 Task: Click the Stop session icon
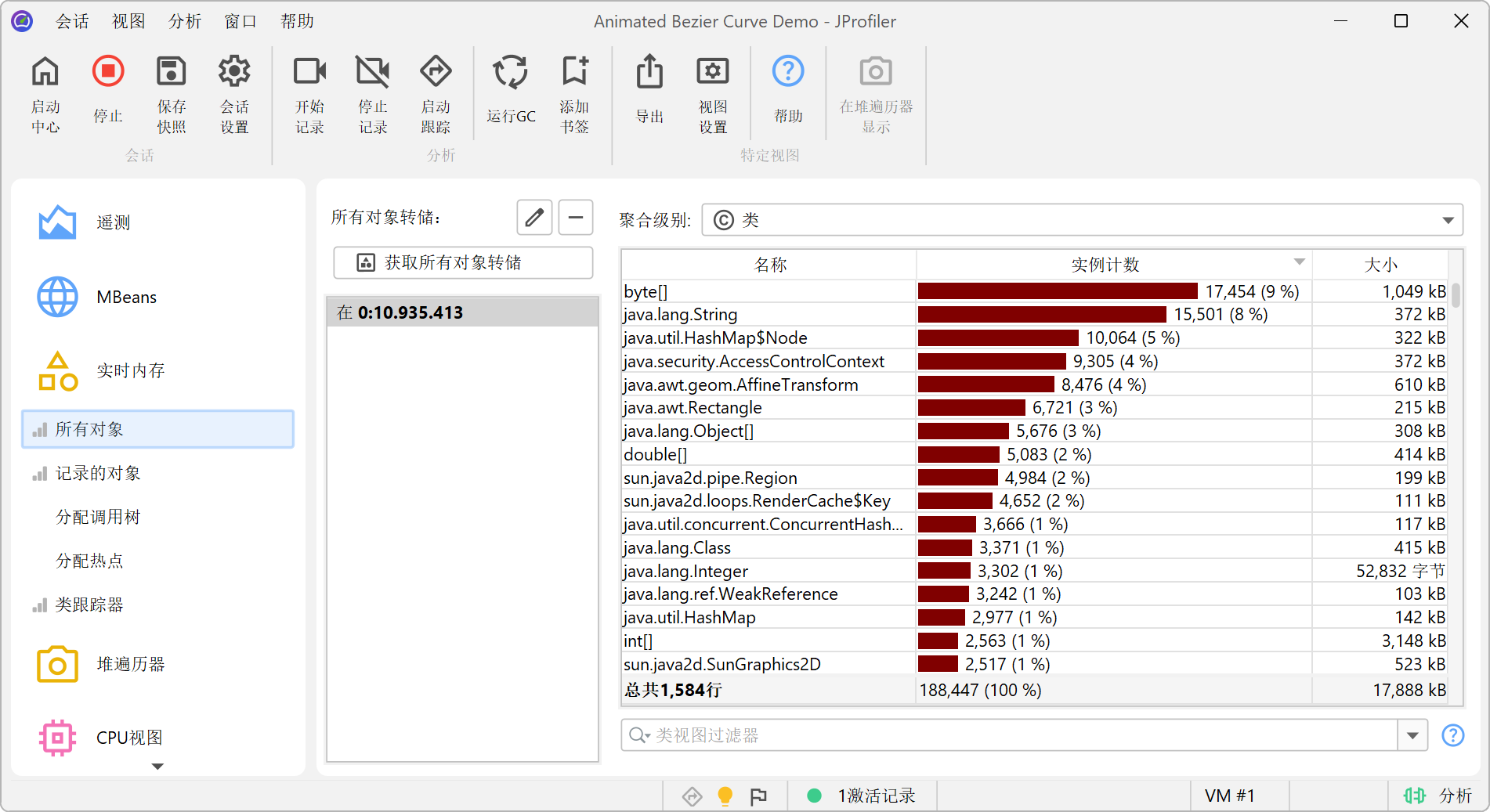pos(108,72)
